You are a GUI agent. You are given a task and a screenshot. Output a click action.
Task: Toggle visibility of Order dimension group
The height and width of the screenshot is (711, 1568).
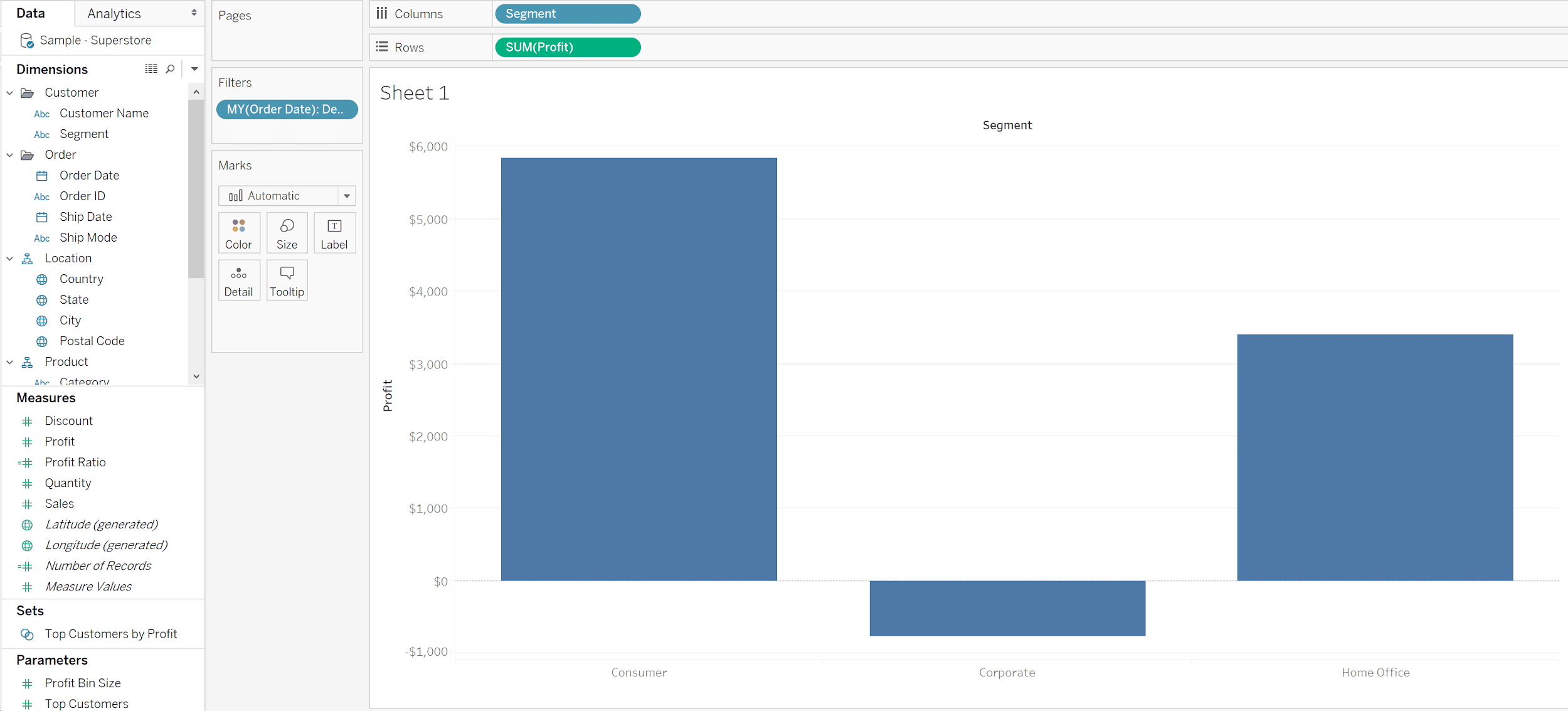pyautogui.click(x=9, y=154)
